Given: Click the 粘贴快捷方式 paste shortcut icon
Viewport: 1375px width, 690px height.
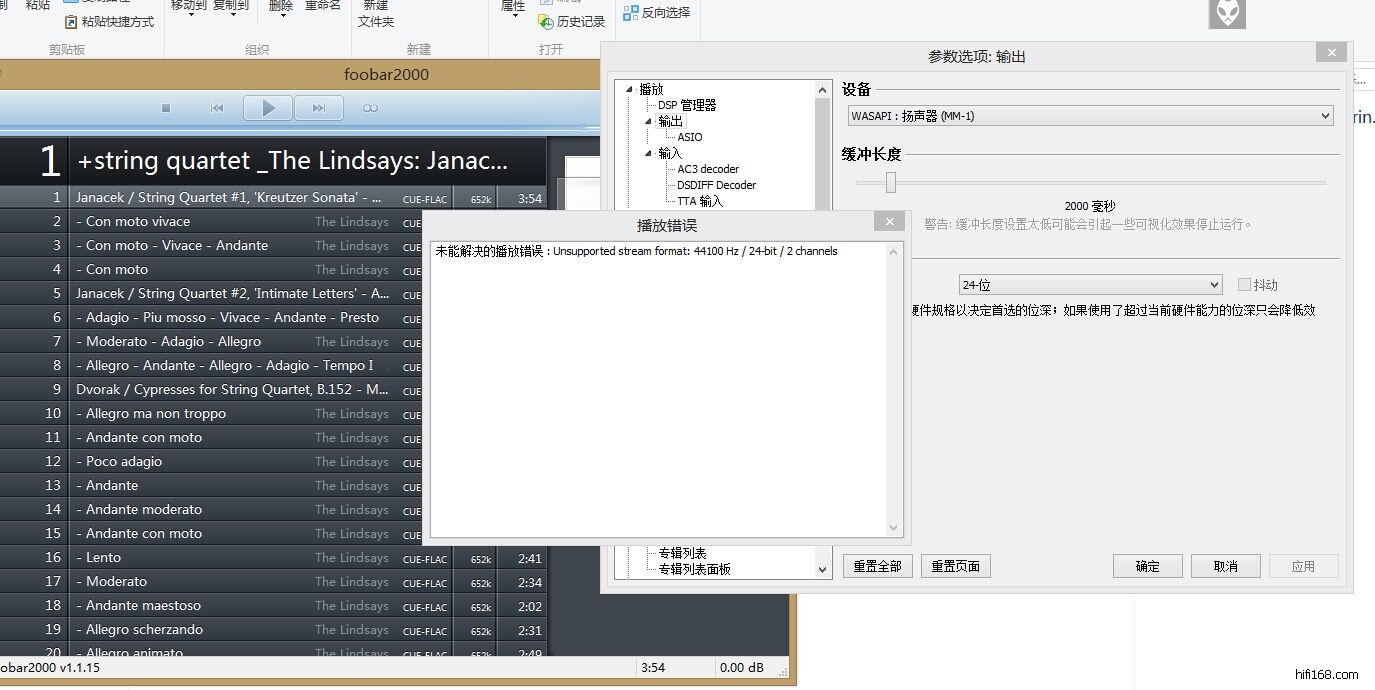Looking at the screenshot, I should [71, 22].
